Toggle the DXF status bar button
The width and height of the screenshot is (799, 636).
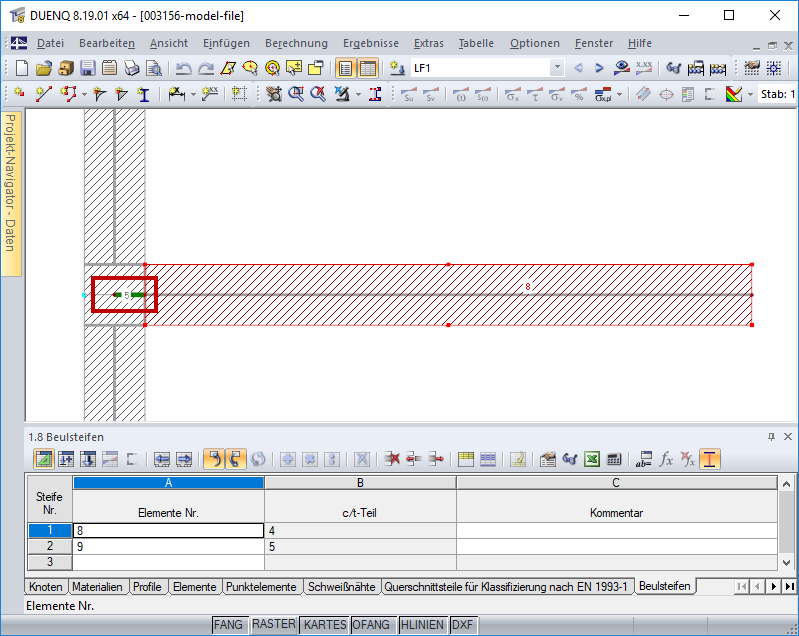tap(462, 624)
